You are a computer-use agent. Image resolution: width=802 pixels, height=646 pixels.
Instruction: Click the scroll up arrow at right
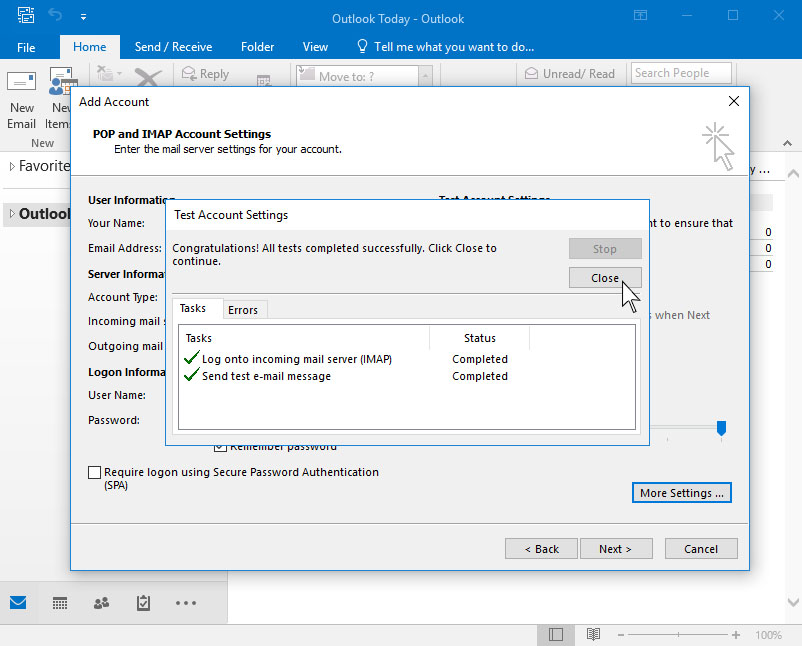tap(793, 174)
